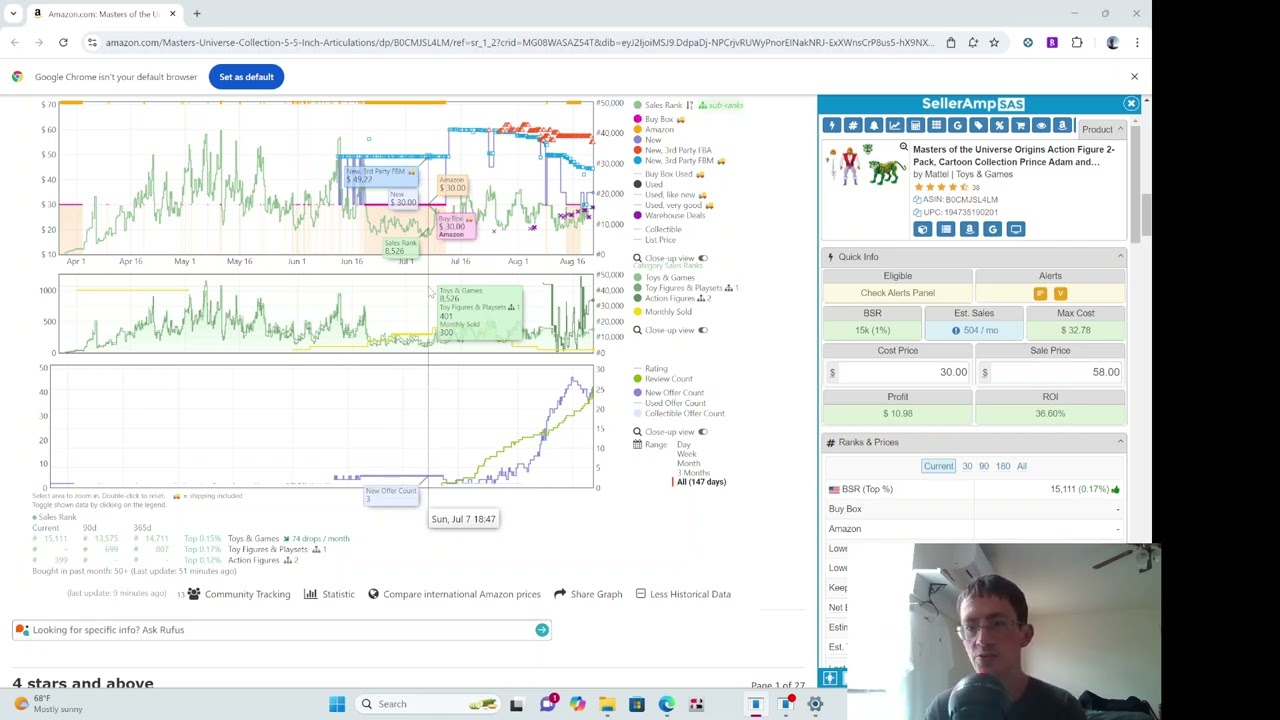Copy the ASIN using the copy icon
This screenshot has height=720, width=1280.
point(917,199)
